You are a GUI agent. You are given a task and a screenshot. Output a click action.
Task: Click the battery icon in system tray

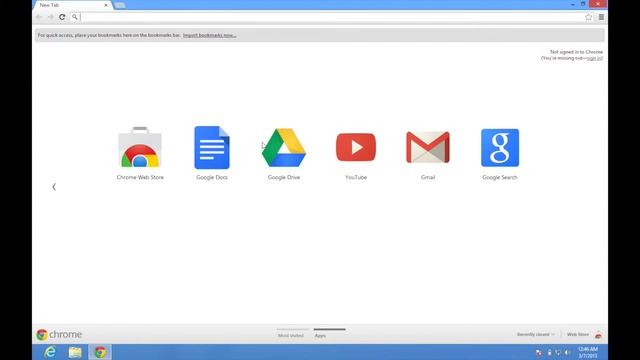549,352
